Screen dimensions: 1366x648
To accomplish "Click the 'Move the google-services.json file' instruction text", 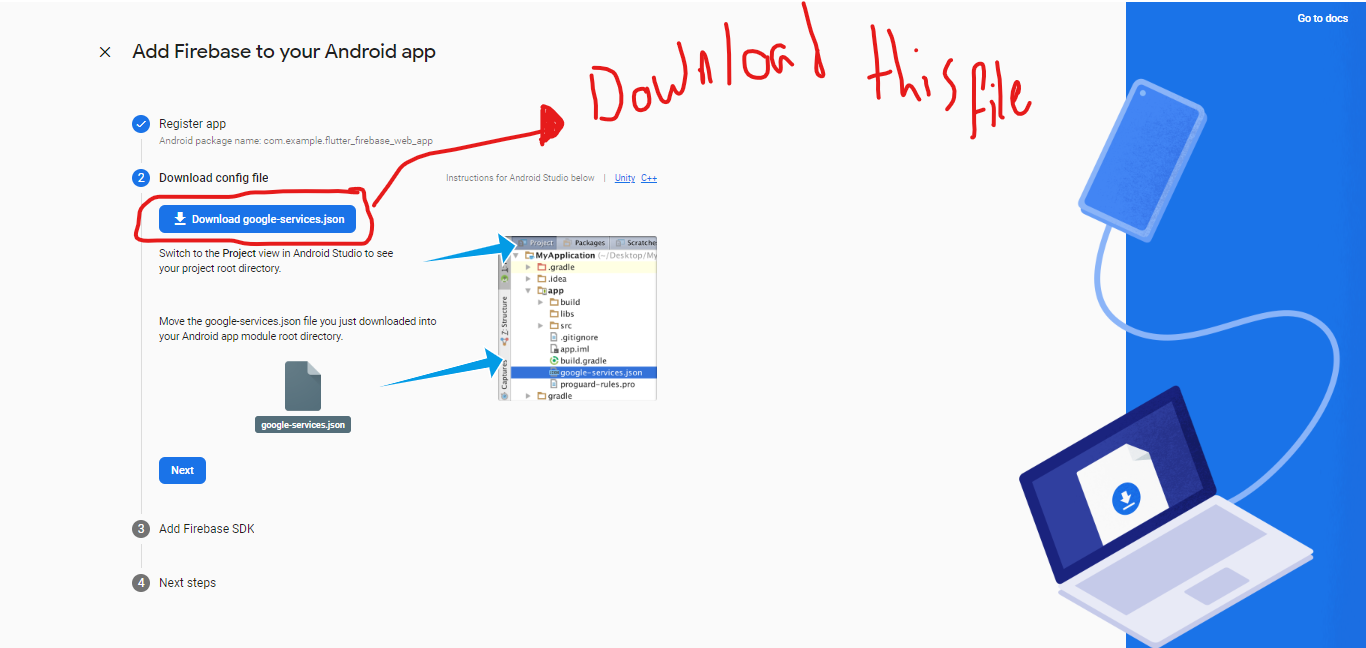I will (x=298, y=329).
